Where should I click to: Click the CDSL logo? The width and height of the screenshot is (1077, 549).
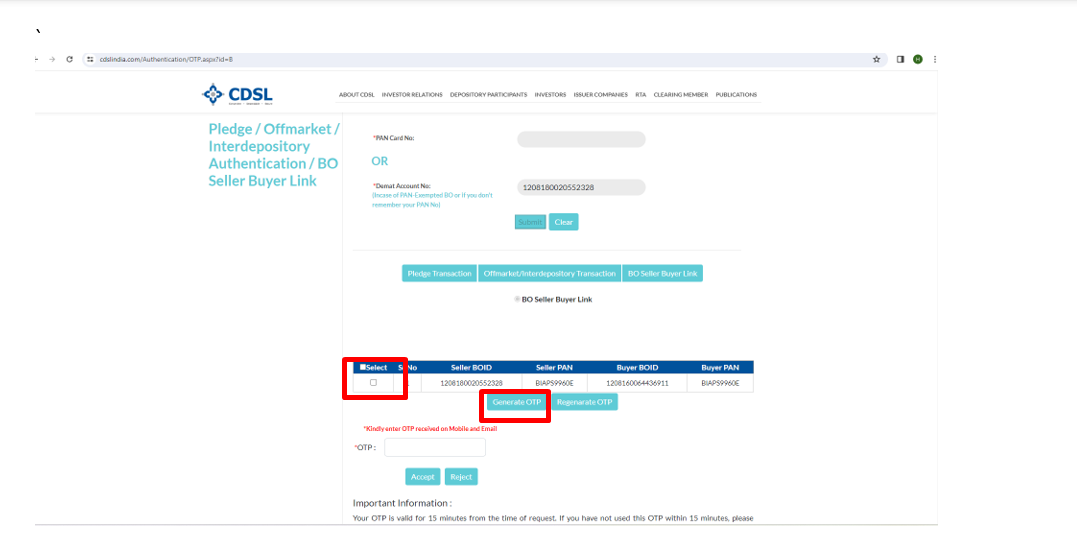[237, 95]
